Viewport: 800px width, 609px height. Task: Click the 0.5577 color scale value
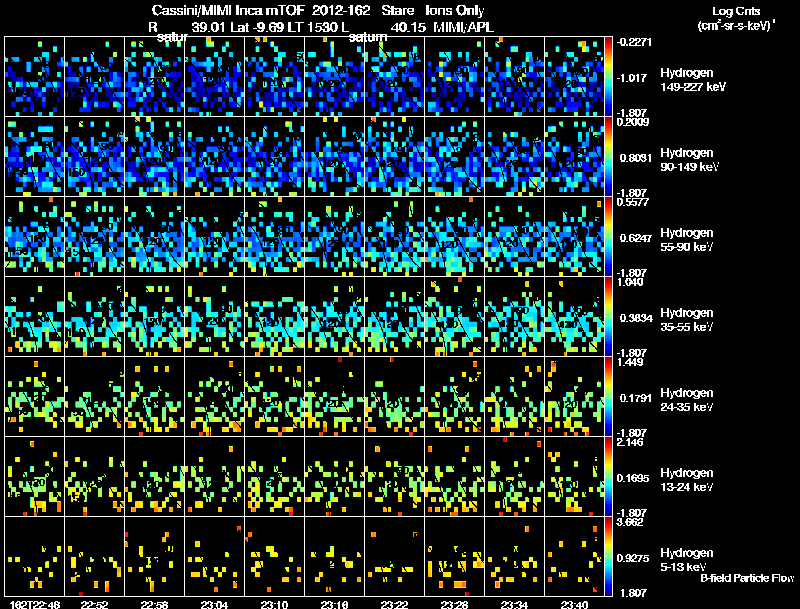[633, 202]
